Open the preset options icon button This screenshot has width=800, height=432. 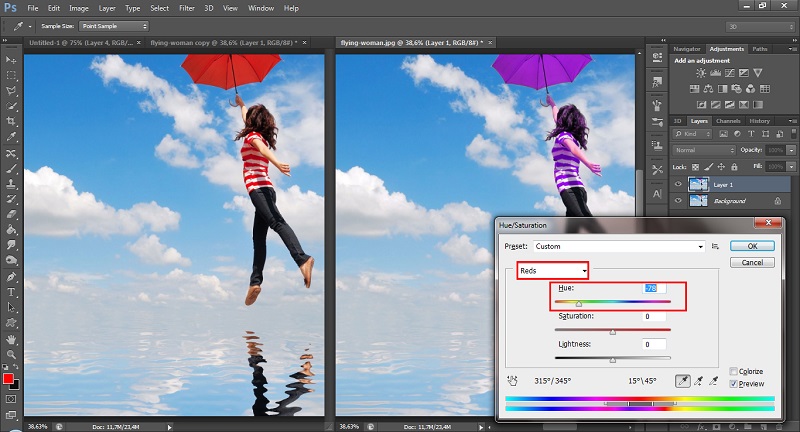pos(715,246)
